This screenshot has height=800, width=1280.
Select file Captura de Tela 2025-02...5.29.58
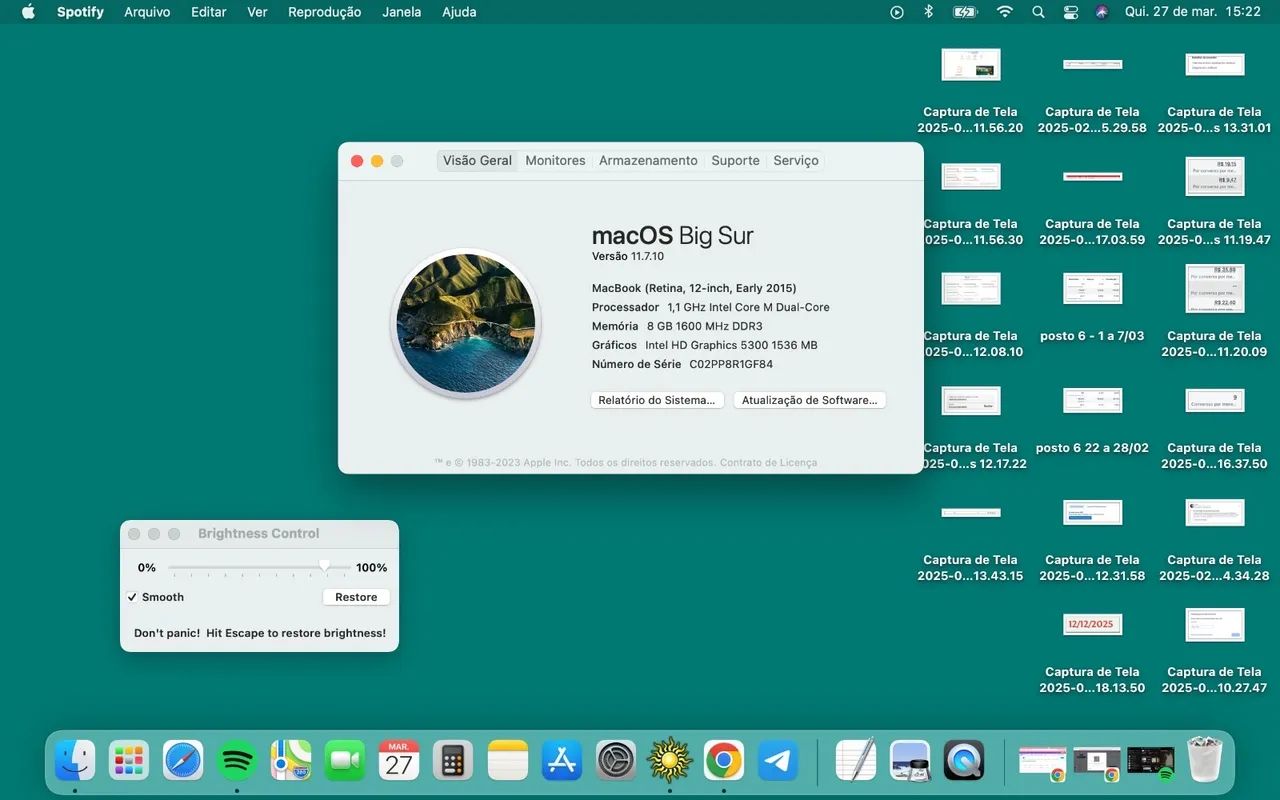[x=1092, y=91]
